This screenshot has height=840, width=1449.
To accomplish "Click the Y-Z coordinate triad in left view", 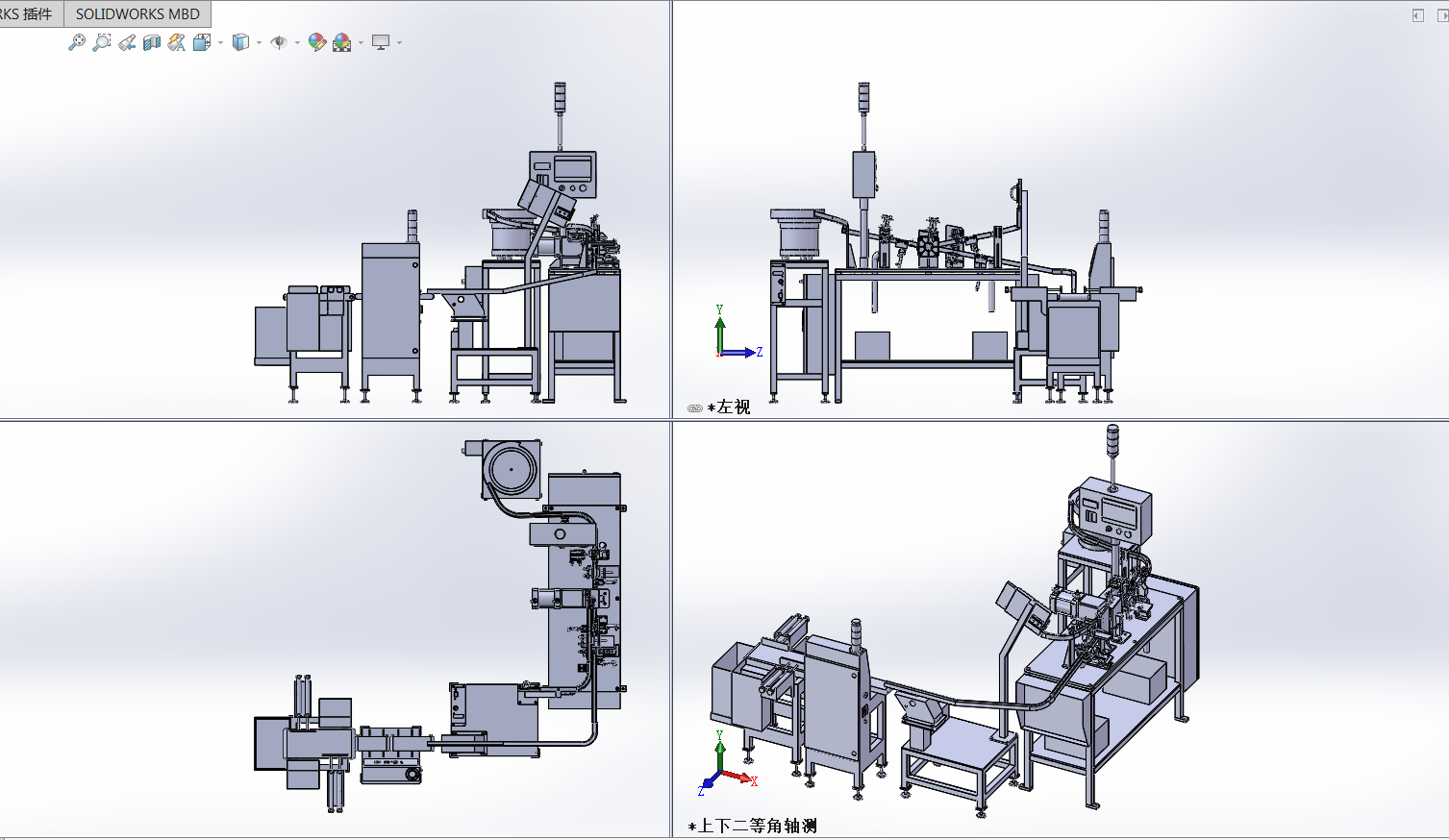I will point(738,333).
